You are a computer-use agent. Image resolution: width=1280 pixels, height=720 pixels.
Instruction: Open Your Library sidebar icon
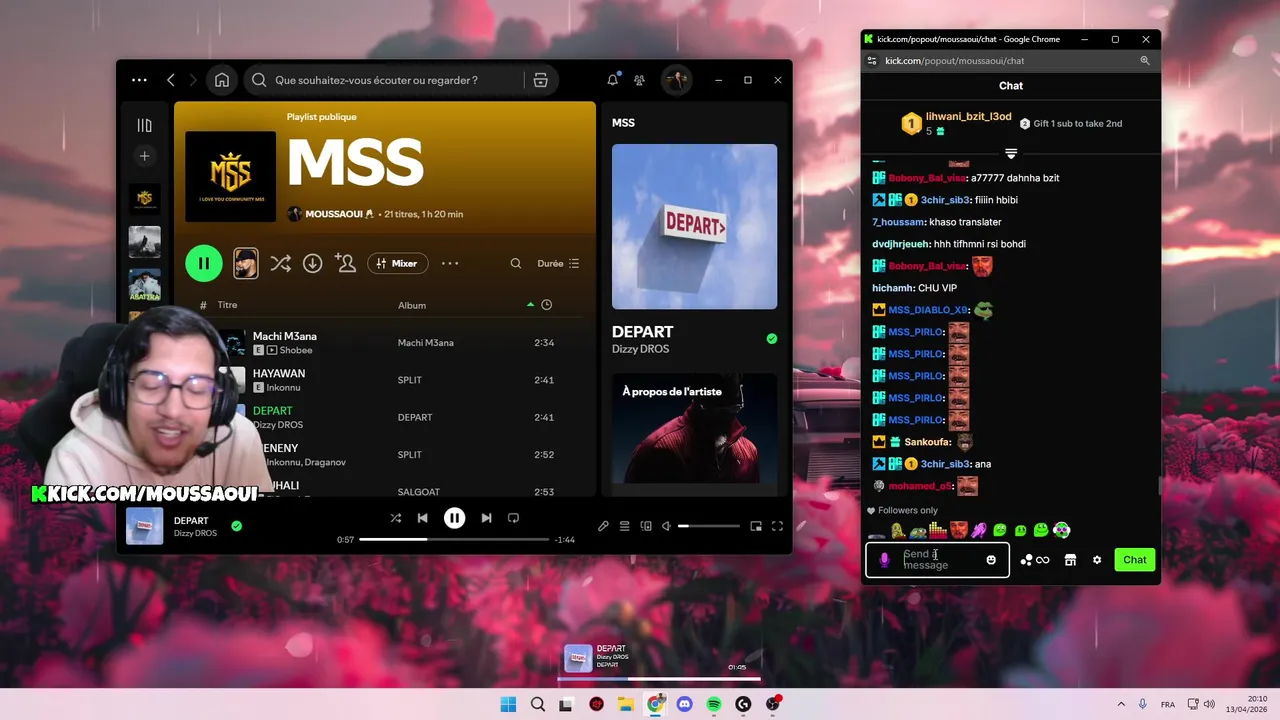[x=145, y=125]
